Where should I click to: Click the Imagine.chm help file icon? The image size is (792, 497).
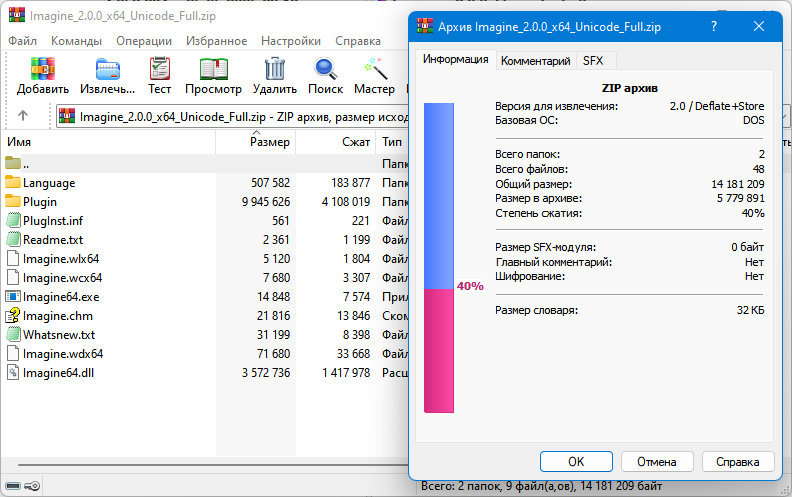click(x=13, y=316)
